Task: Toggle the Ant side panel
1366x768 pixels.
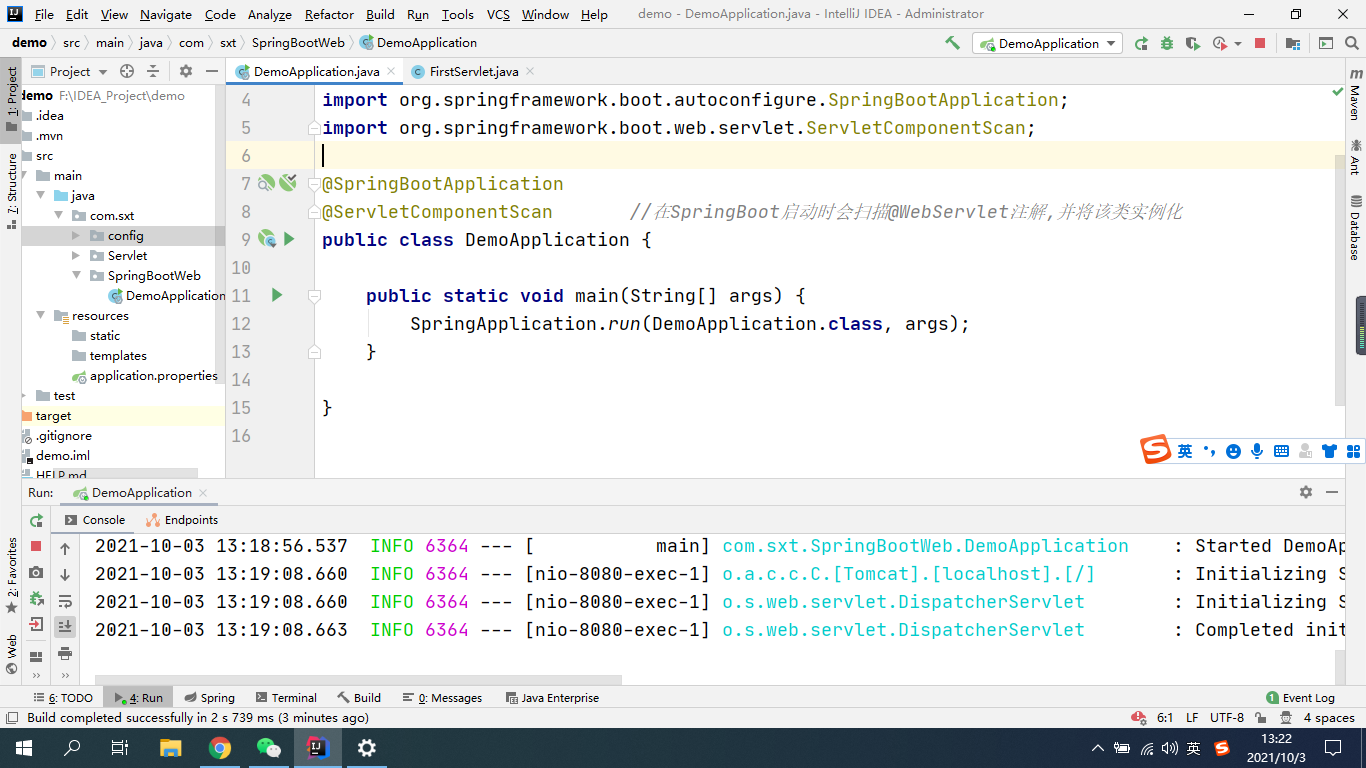Action: tap(1355, 157)
